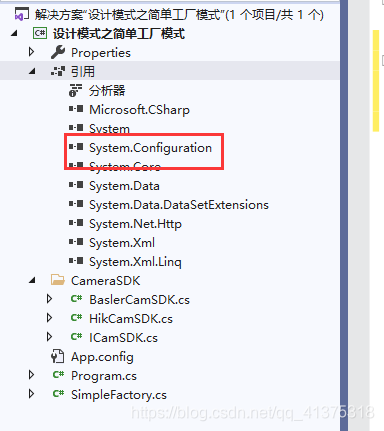384x431 pixels.
Task: Expand the ICamSDK.cs node
Action: pyautogui.click(x=50, y=337)
